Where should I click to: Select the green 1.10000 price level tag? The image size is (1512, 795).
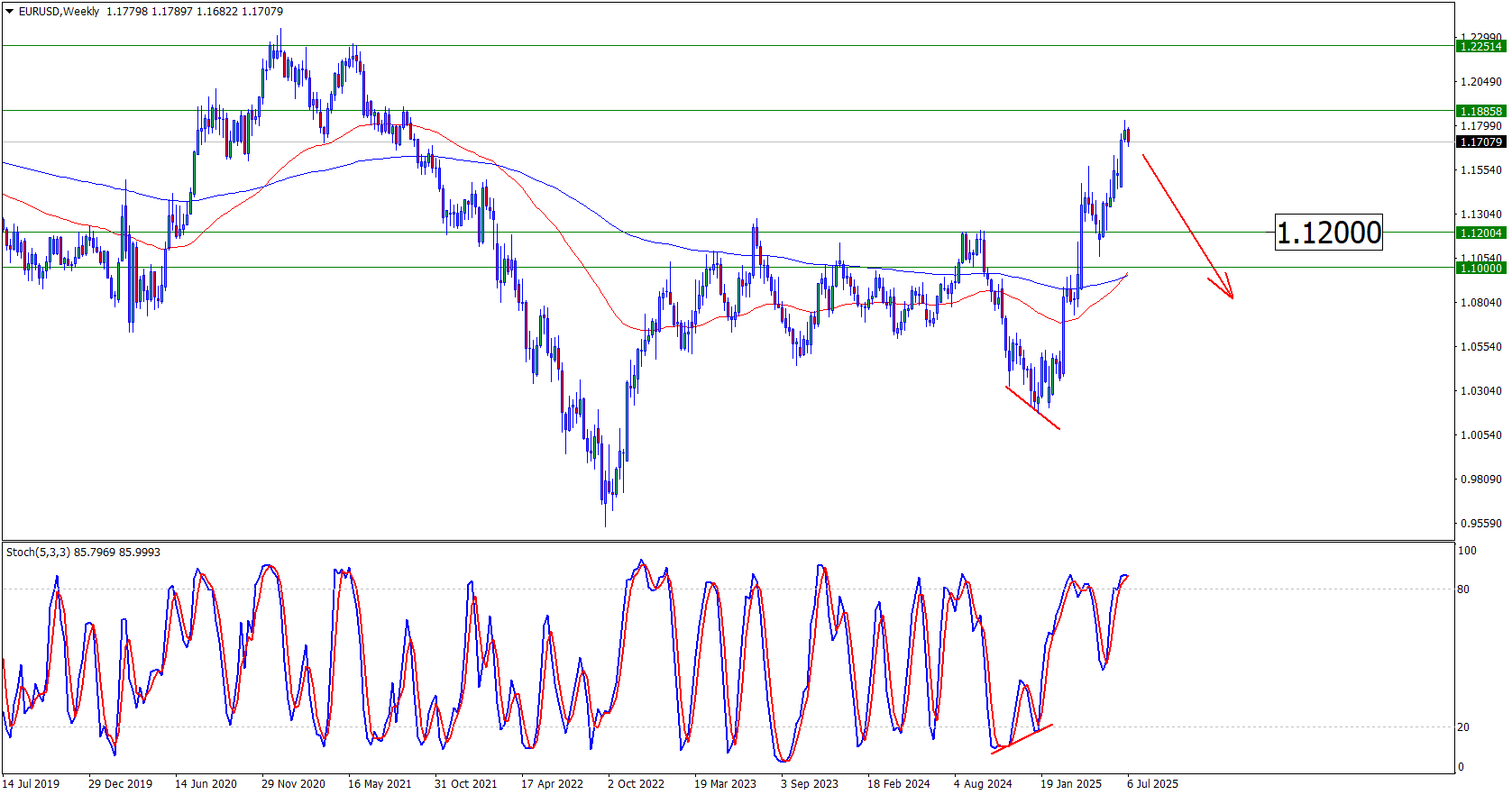click(x=1480, y=268)
